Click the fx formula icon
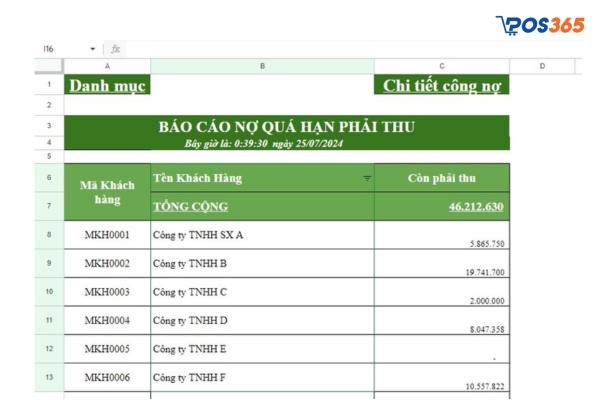This screenshot has width=600, height=400. coord(115,49)
